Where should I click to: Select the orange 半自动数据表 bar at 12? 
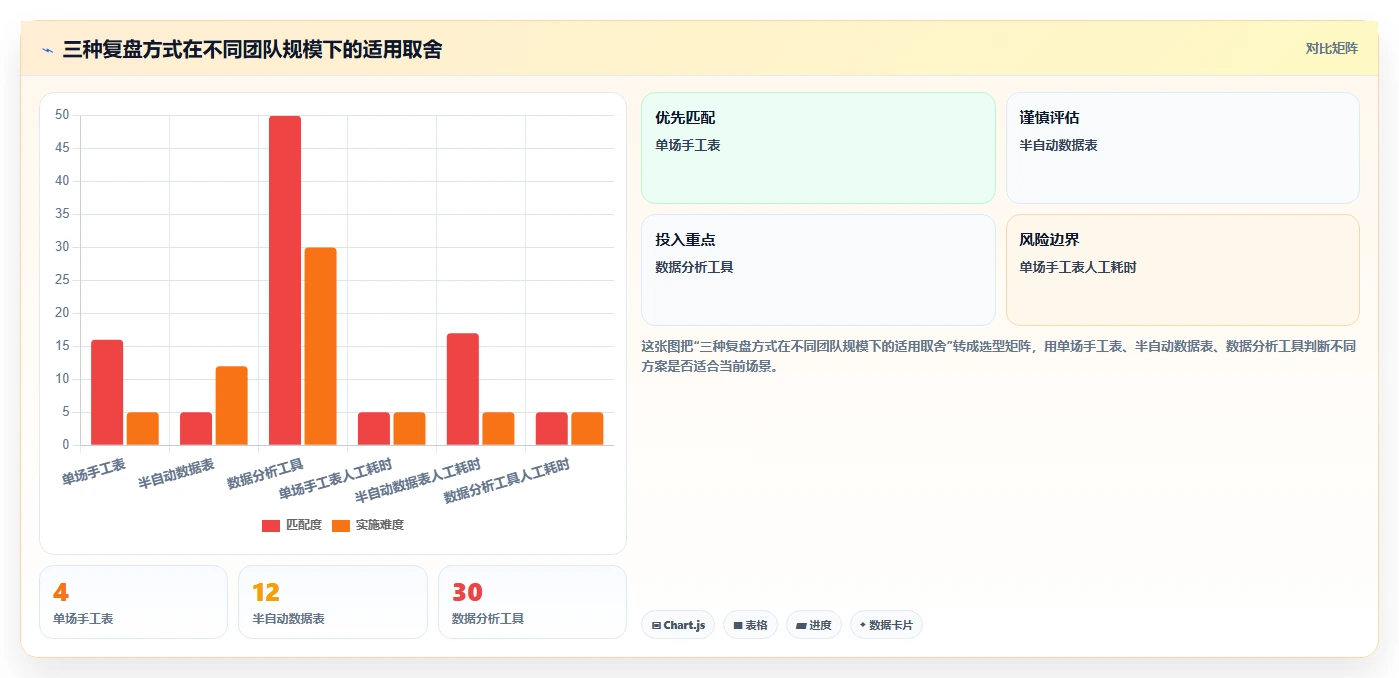pos(231,405)
